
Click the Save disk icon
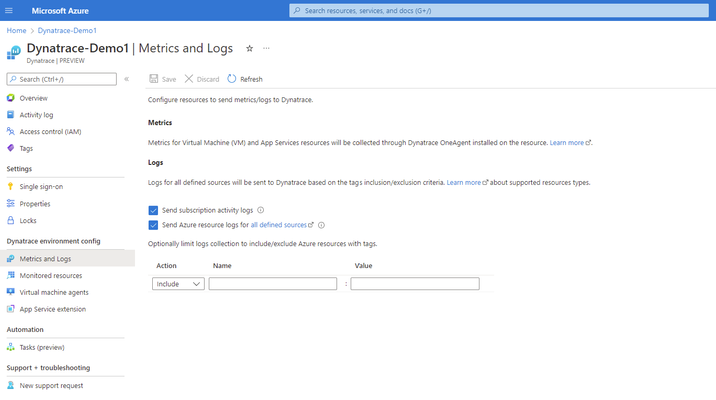(154, 79)
